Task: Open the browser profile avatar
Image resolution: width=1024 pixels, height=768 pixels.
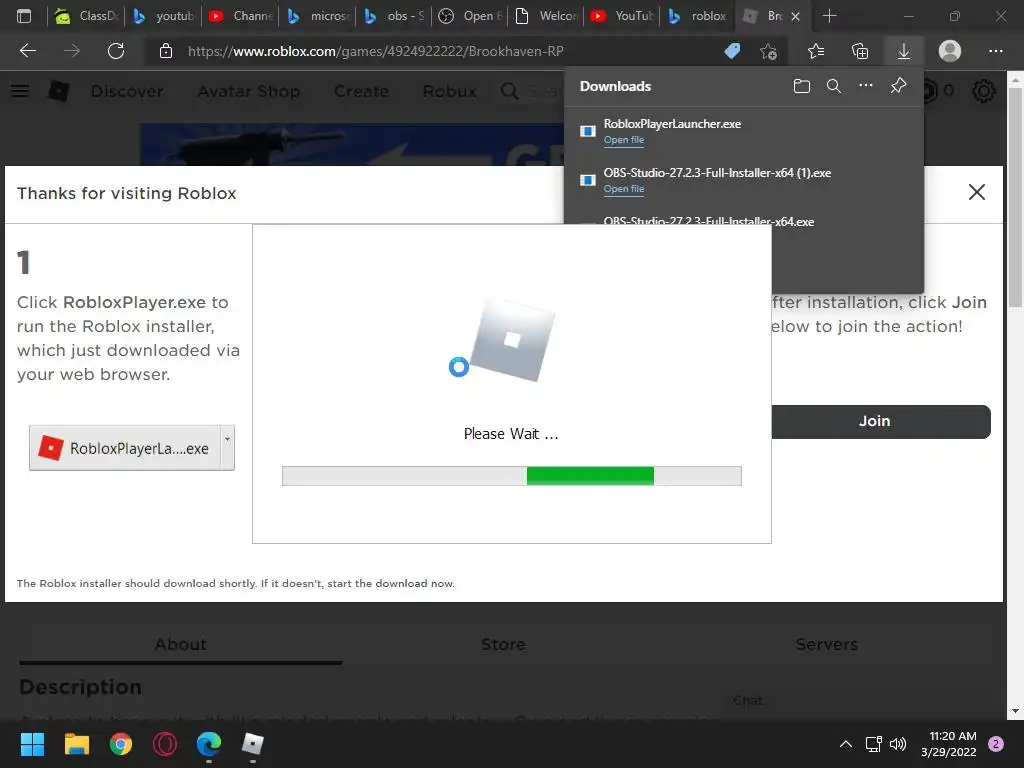Action: pos(950,51)
